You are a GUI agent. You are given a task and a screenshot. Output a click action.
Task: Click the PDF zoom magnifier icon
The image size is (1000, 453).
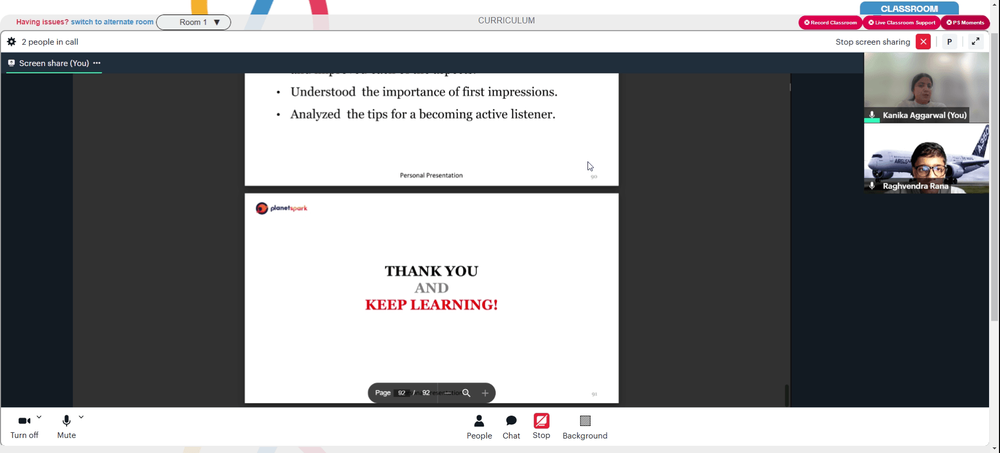coord(466,393)
